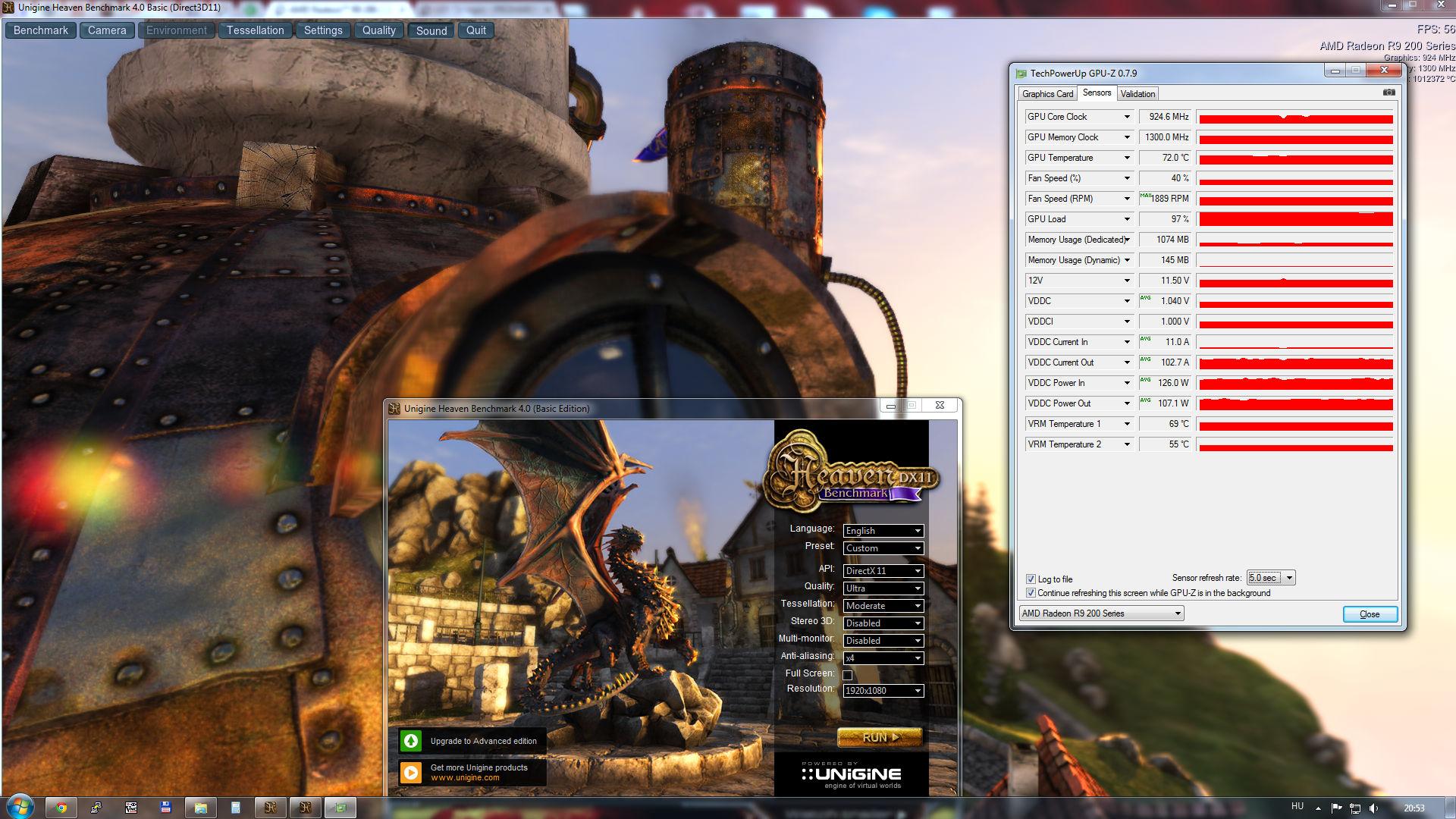Switch to the Graphics Card tab
Screen dimensions: 1456x819
[1047, 94]
